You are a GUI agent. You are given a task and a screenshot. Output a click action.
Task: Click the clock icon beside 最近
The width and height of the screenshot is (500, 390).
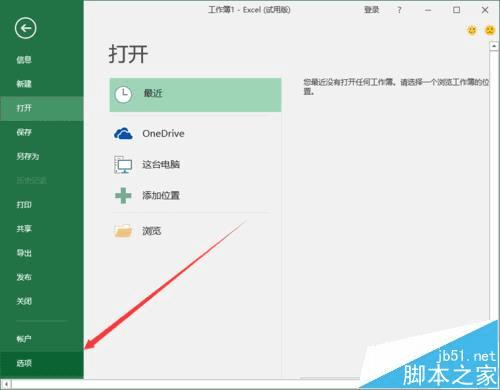(123, 94)
